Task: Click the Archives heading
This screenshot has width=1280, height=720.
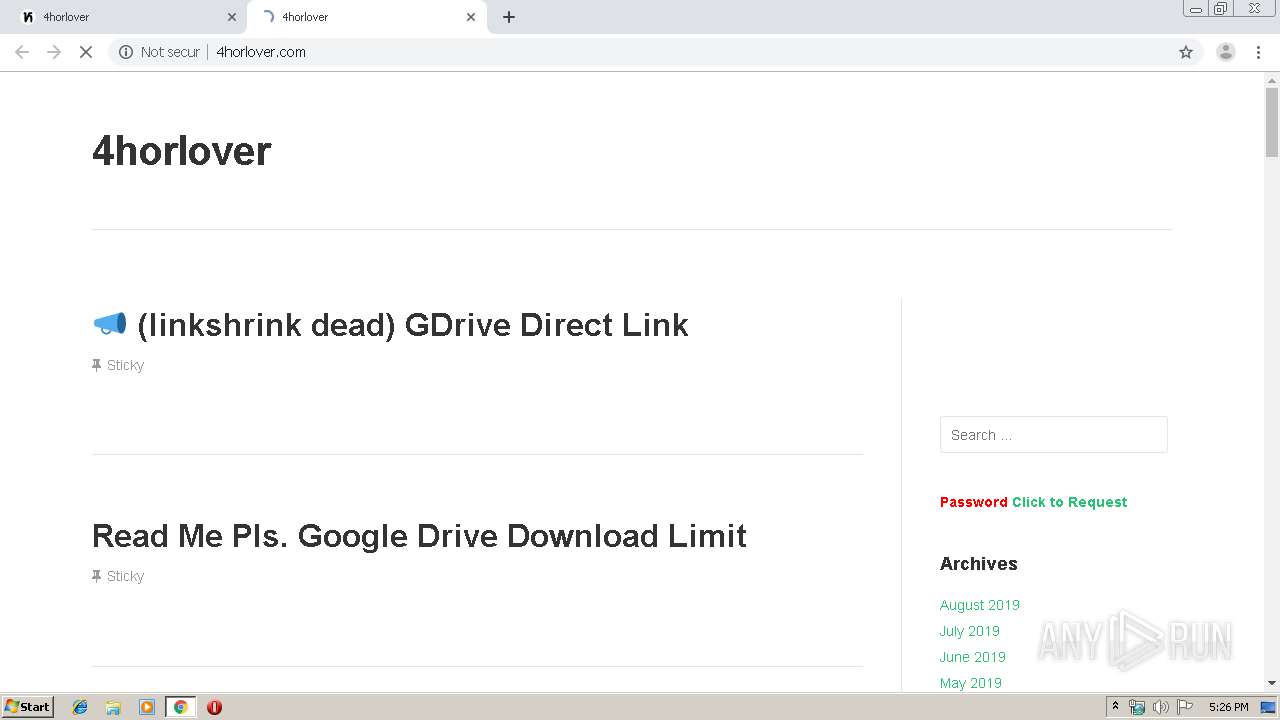Action: tap(979, 564)
